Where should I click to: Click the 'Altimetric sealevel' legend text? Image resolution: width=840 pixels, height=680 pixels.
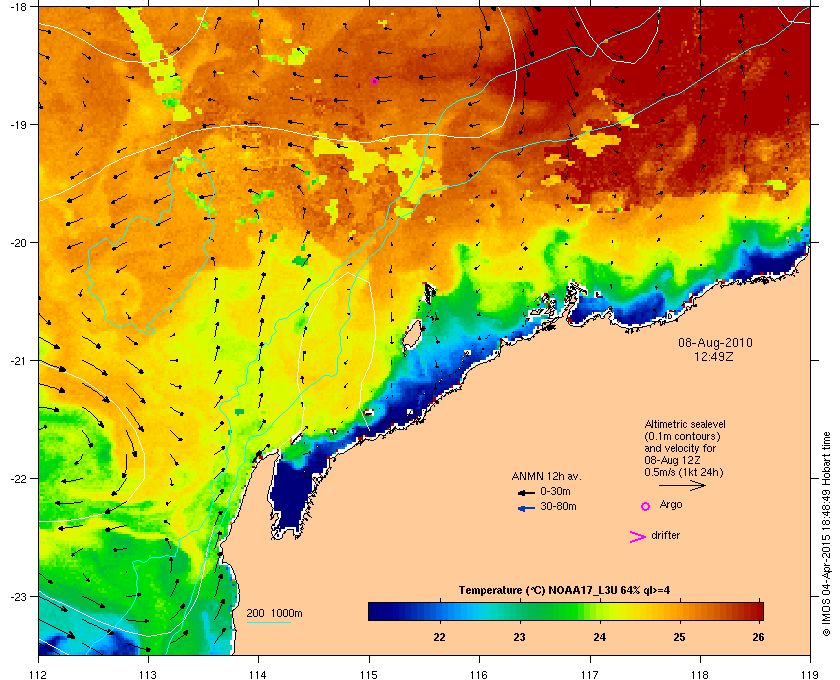[x=685, y=424]
